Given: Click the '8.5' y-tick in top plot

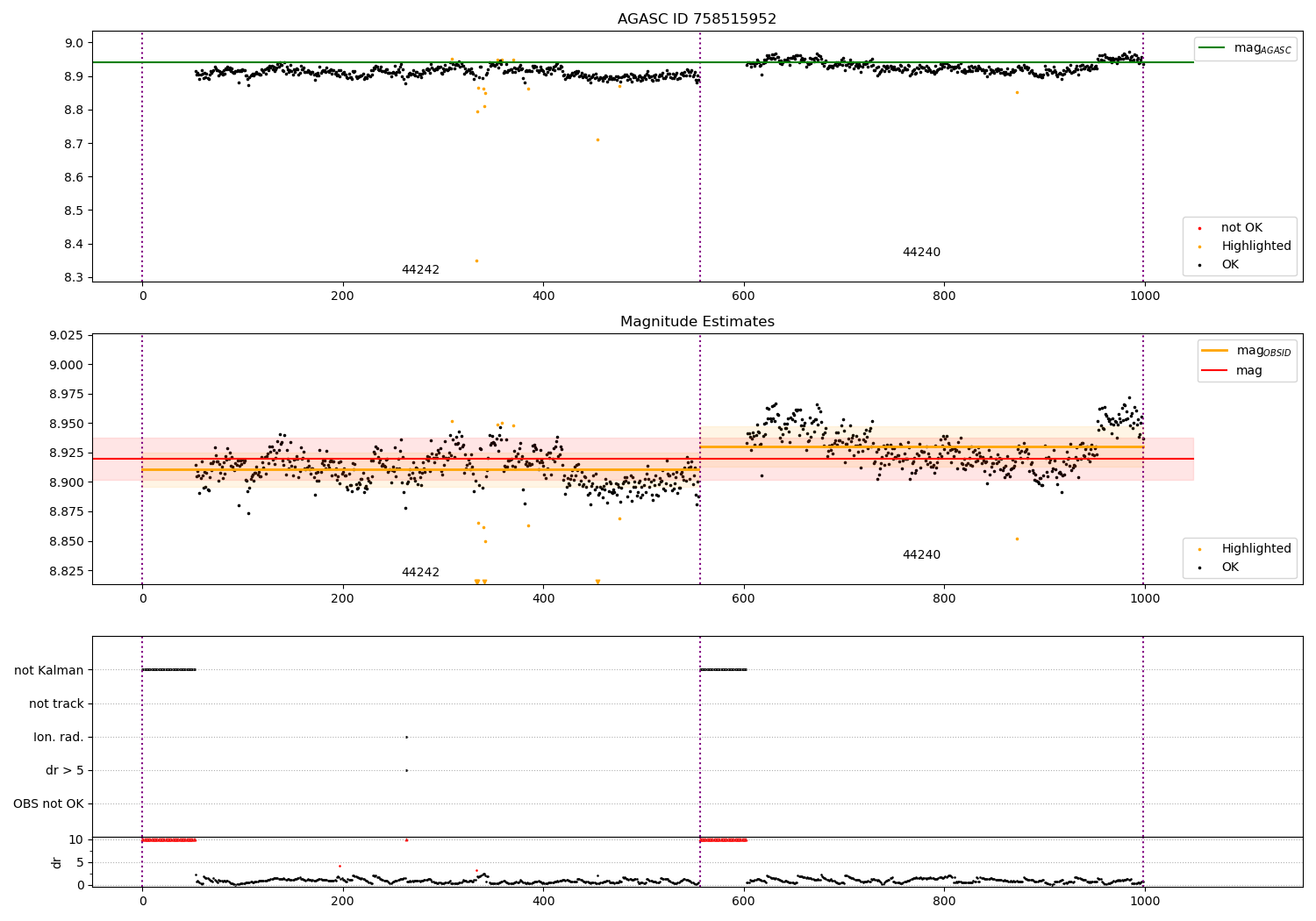Looking at the screenshot, I should click(x=74, y=211).
